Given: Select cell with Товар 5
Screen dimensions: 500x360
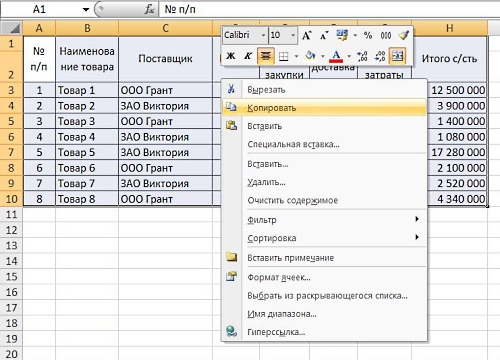Looking at the screenshot, I should click(87, 152).
